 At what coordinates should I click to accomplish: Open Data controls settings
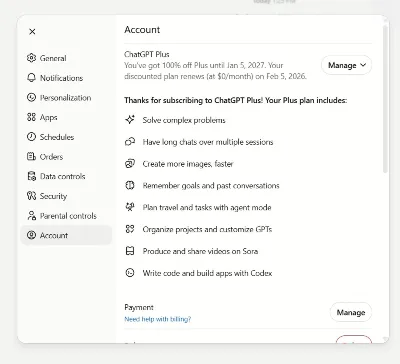coord(66,176)
